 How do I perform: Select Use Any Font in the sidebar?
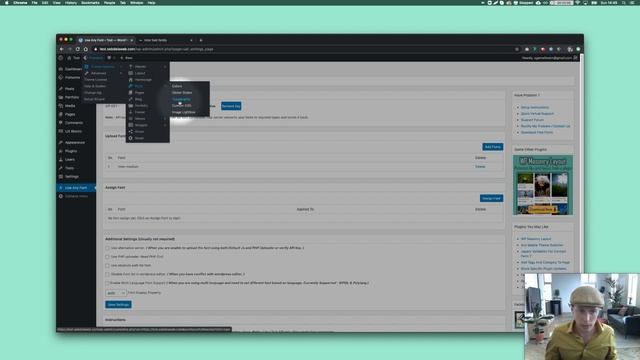point(76,188)
